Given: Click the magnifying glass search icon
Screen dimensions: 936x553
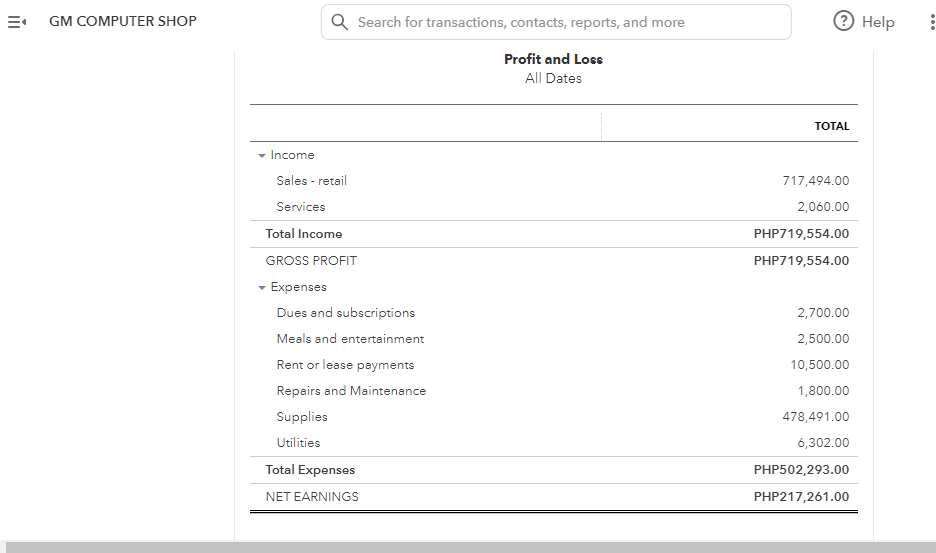Looking at the screenshot, I should 339,22.
